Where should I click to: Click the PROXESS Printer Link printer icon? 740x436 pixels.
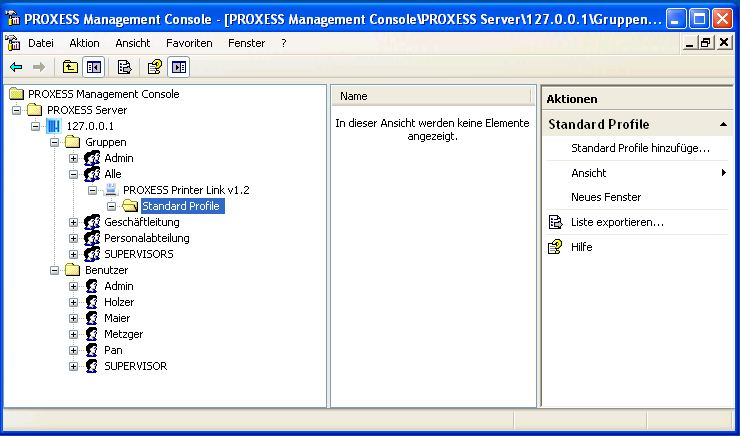[111, 190]
